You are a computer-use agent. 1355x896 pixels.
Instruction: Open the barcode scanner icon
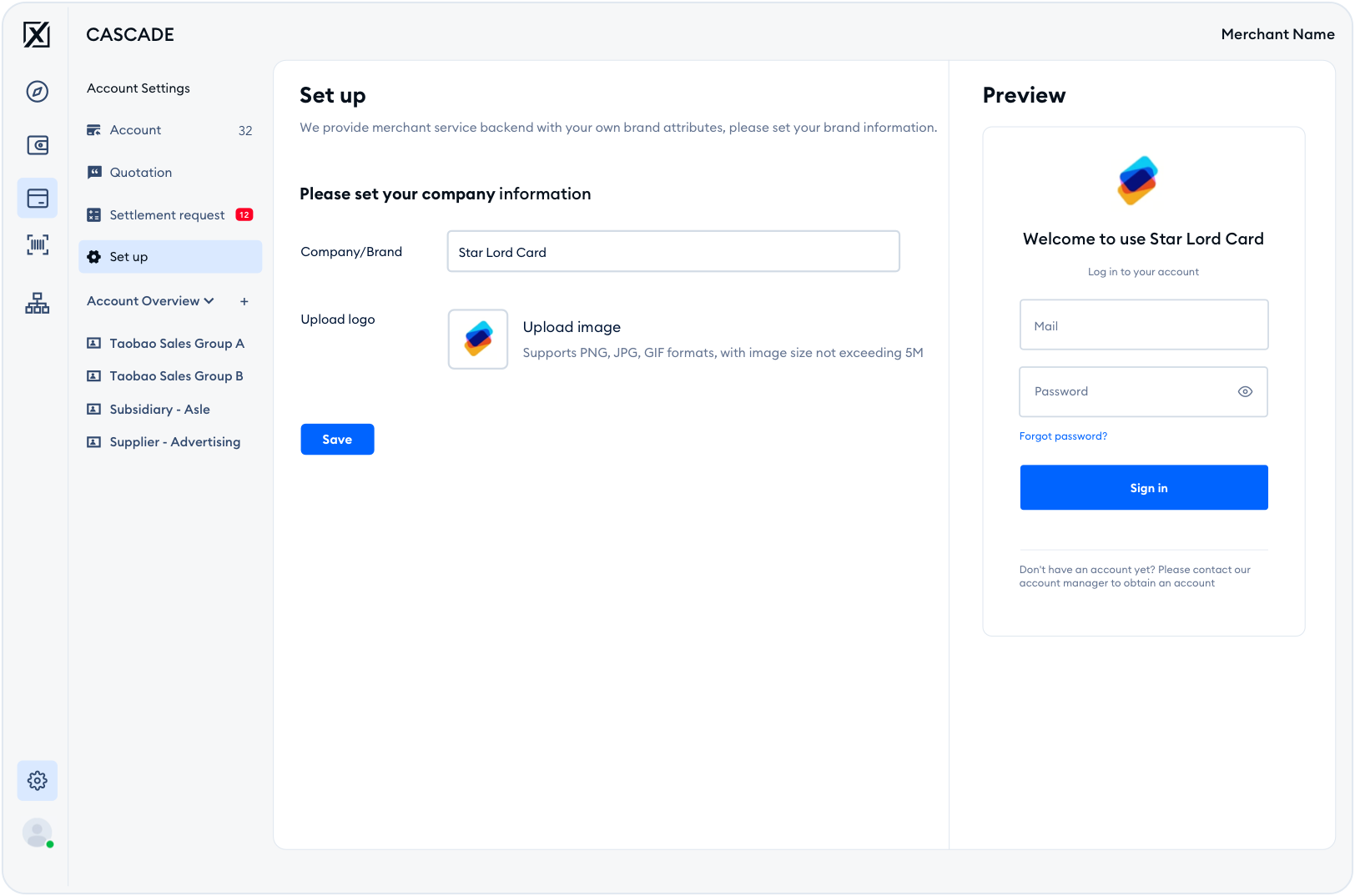tap(38, 245)
